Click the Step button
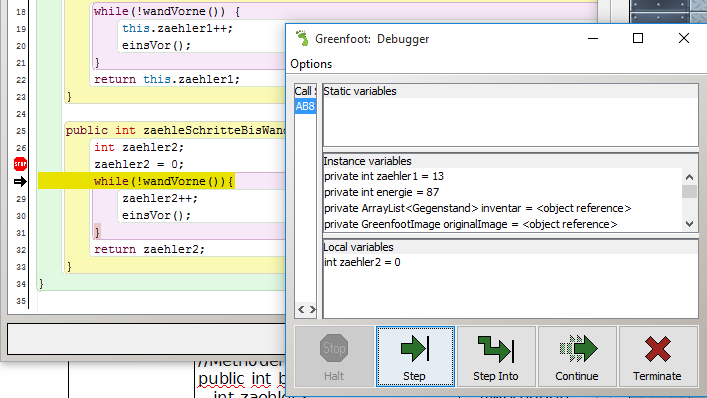Screen dimensions: 707x398 pos(415,357)
